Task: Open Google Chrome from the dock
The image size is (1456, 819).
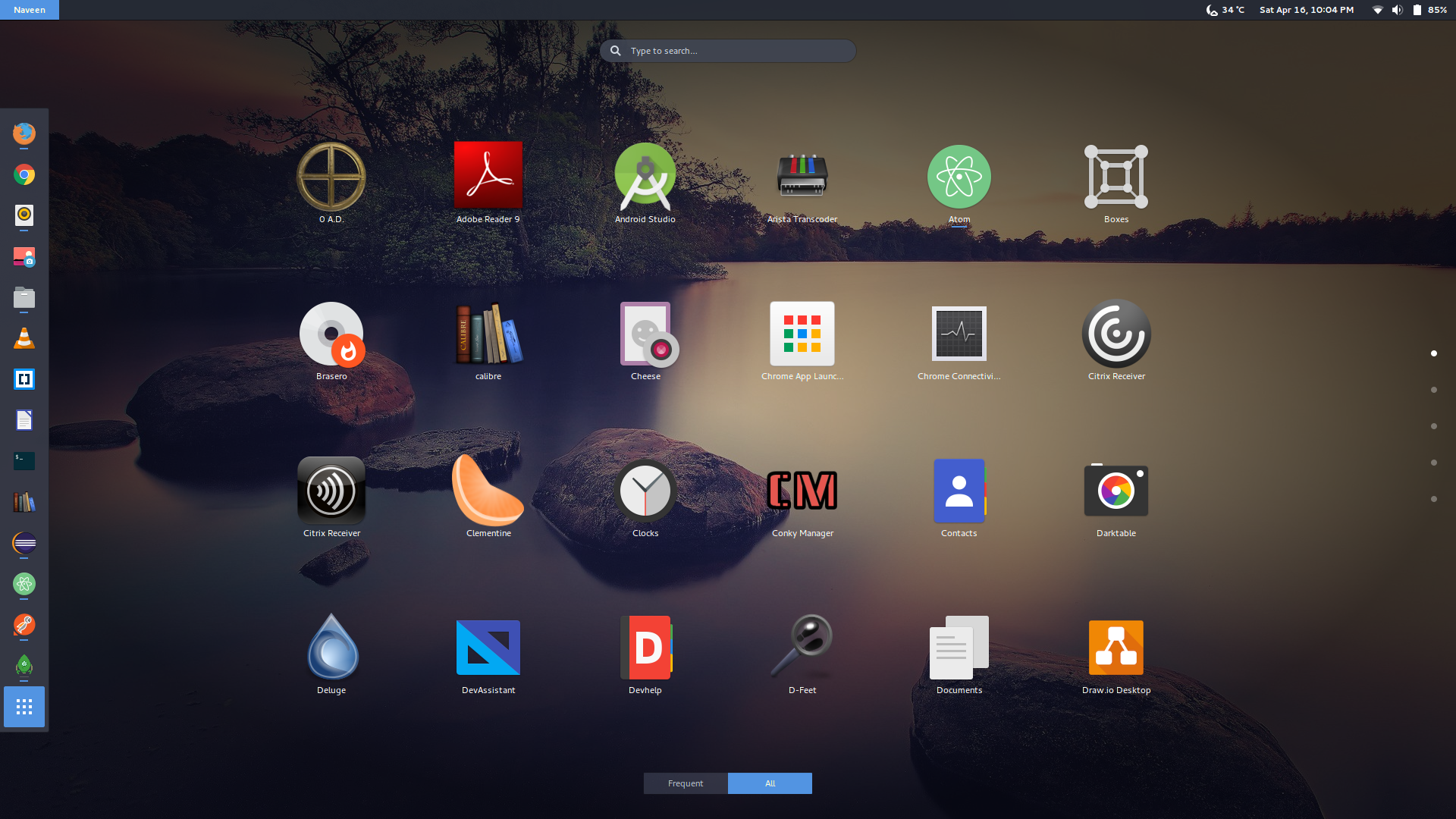Action: coord(24,175)
